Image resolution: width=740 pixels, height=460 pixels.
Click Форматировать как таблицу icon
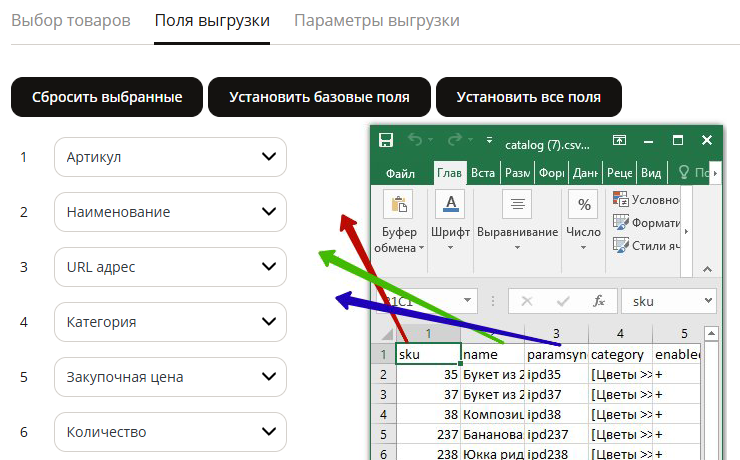coord(621,222)
